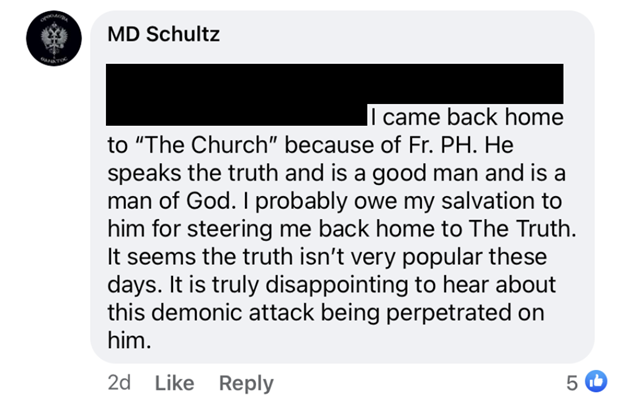Click the blue thumbs-up reaction icon
This screenshot has width=624, height=416.
pyautogui.click(x=596, y=381)
